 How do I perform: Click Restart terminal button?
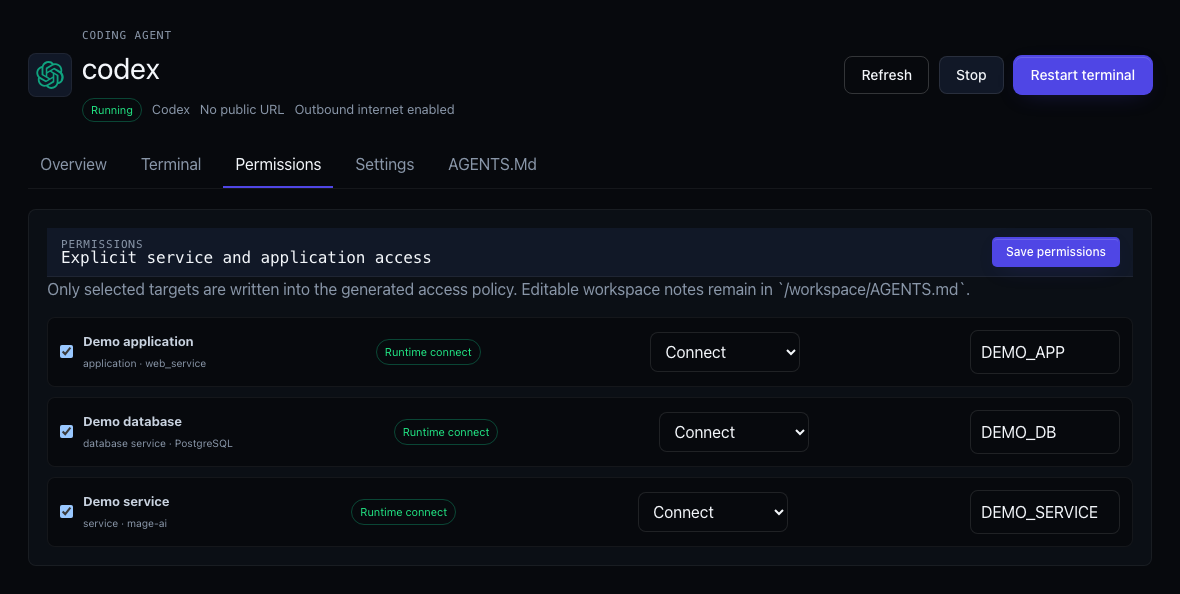(x=1082, y=75)
